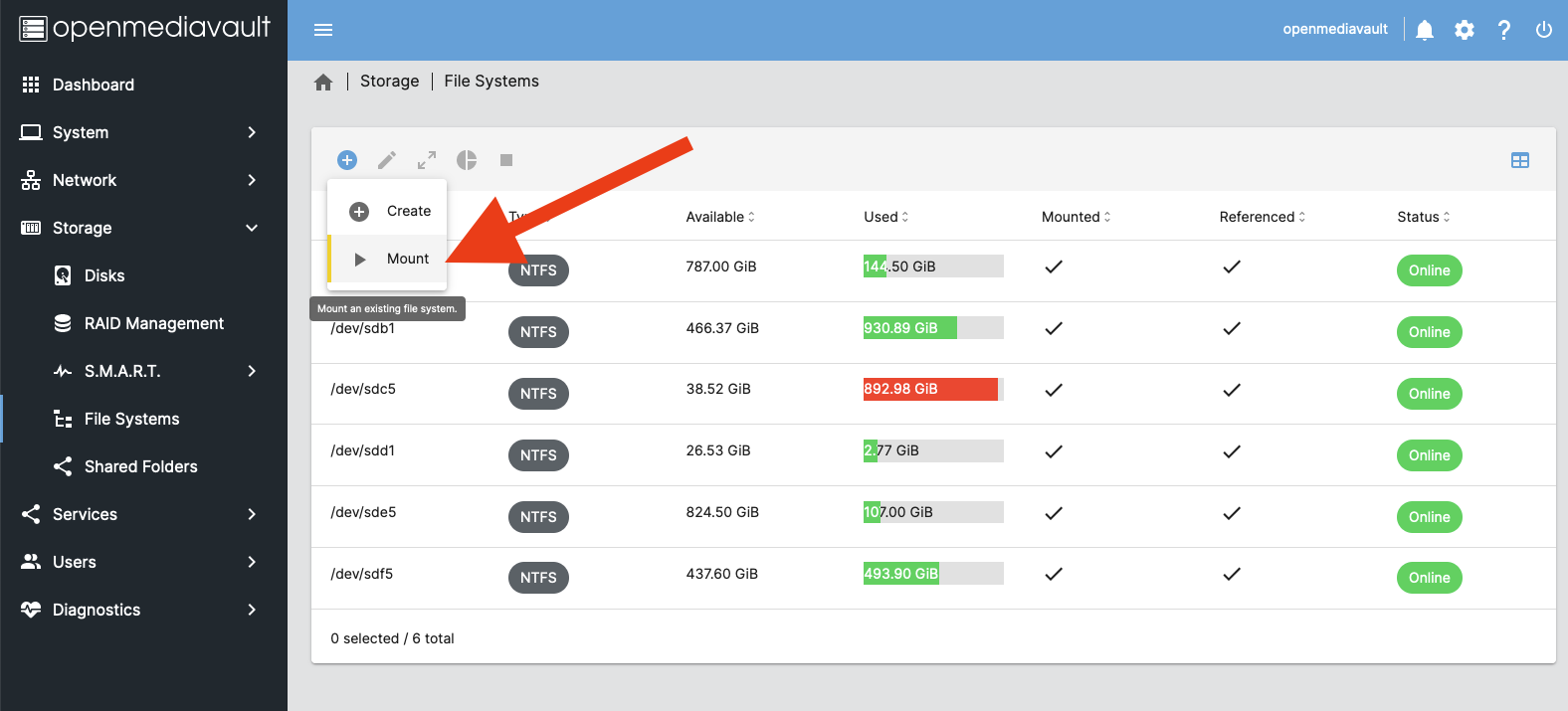Click File Systems breadcrumb
This screenshot has height=711, width=1568.
click(491, 82)
